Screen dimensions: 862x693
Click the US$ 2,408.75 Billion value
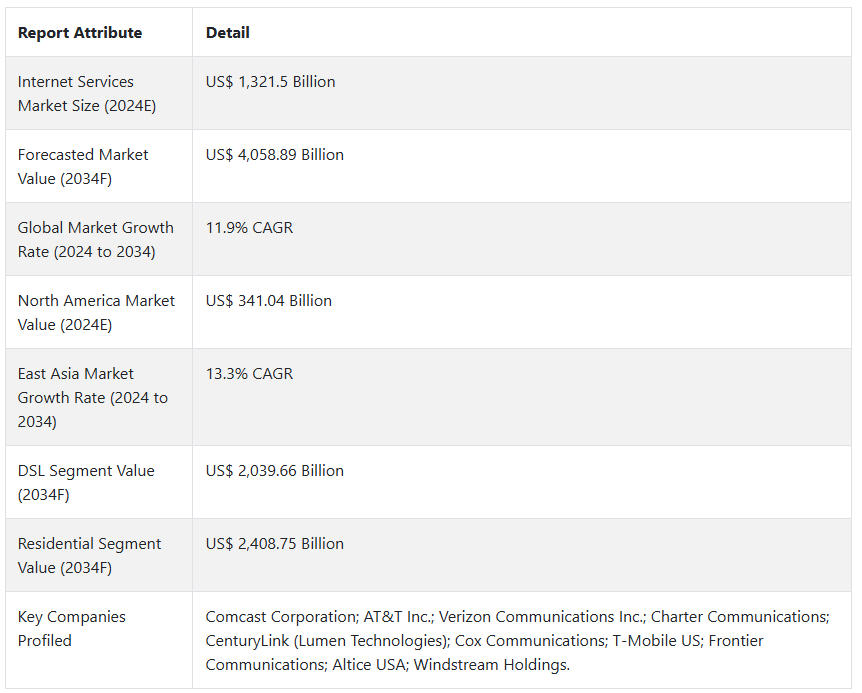coord(275,544)
